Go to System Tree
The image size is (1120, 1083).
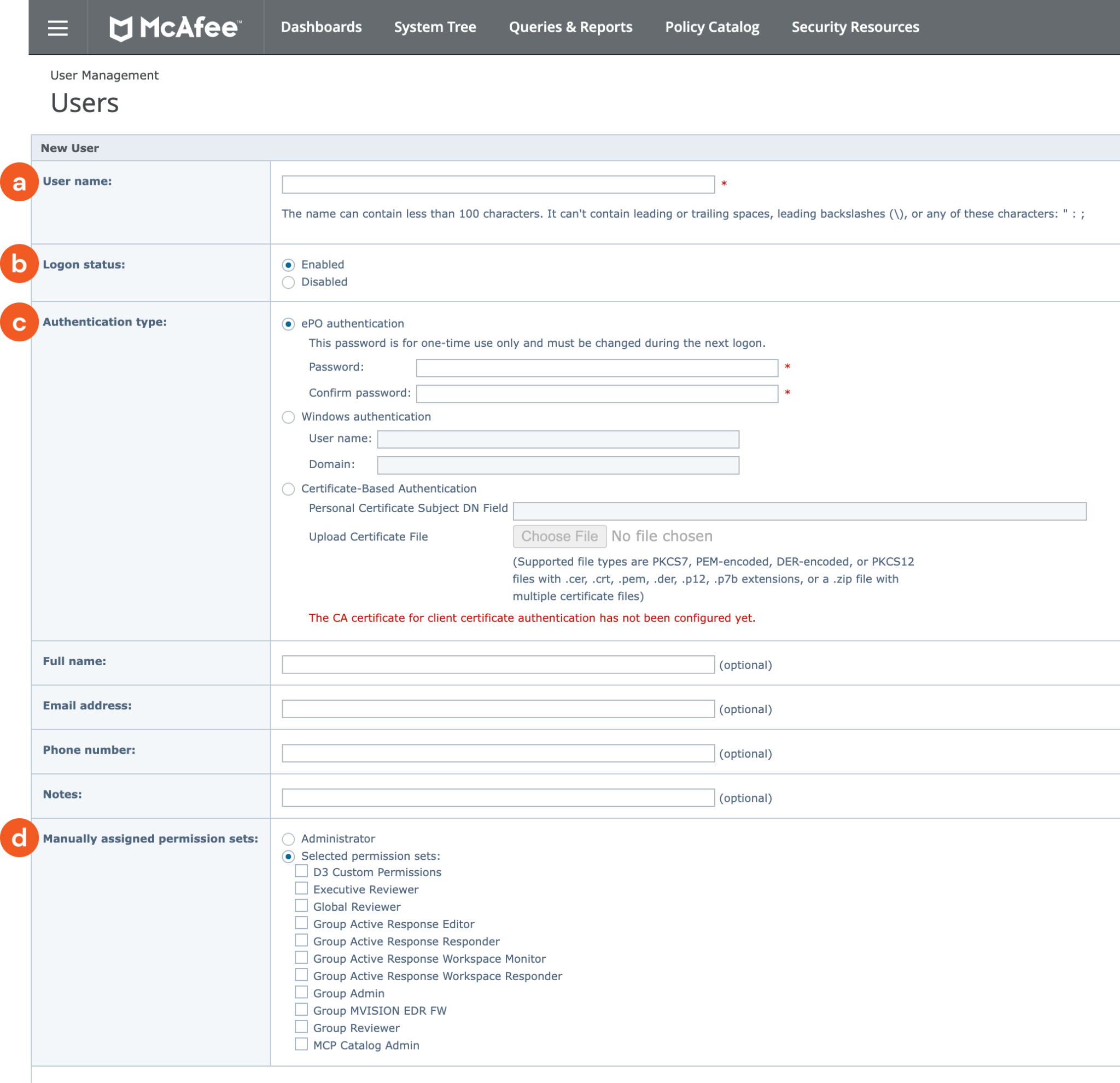pos(435,27)
